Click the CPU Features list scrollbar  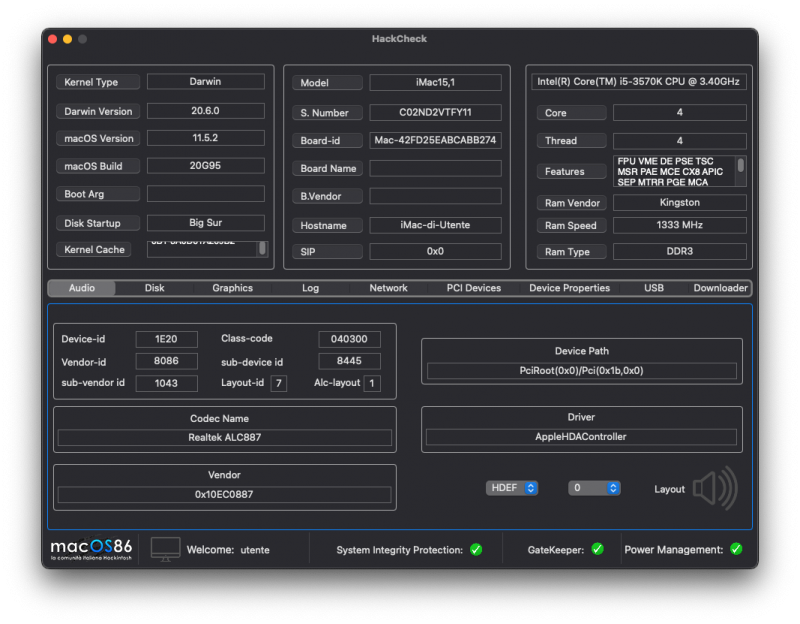(741, 166)
